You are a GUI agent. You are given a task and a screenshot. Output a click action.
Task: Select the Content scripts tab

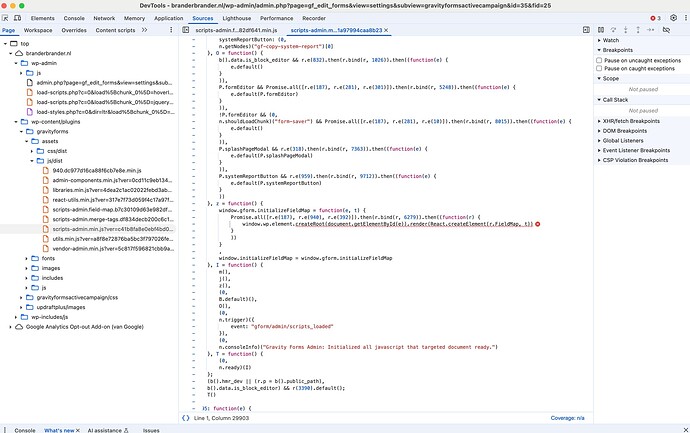[x=115, y=30]
